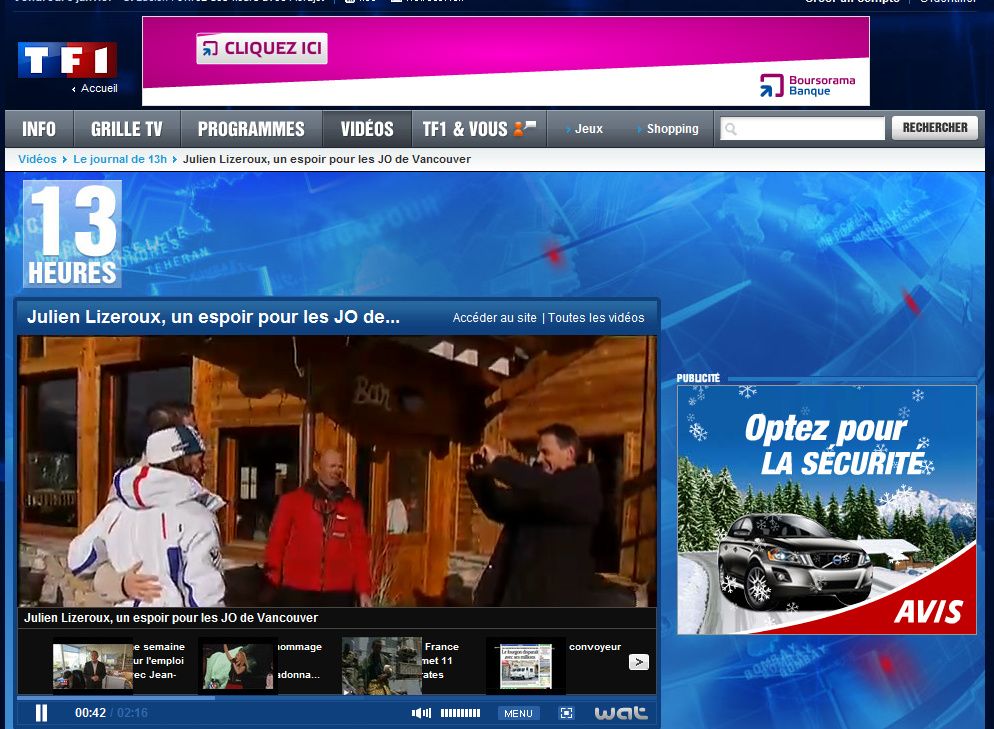Select the newspaper video thumbnail labelled 'convoyeur'

pyautogui.click(x=526, y=666)
